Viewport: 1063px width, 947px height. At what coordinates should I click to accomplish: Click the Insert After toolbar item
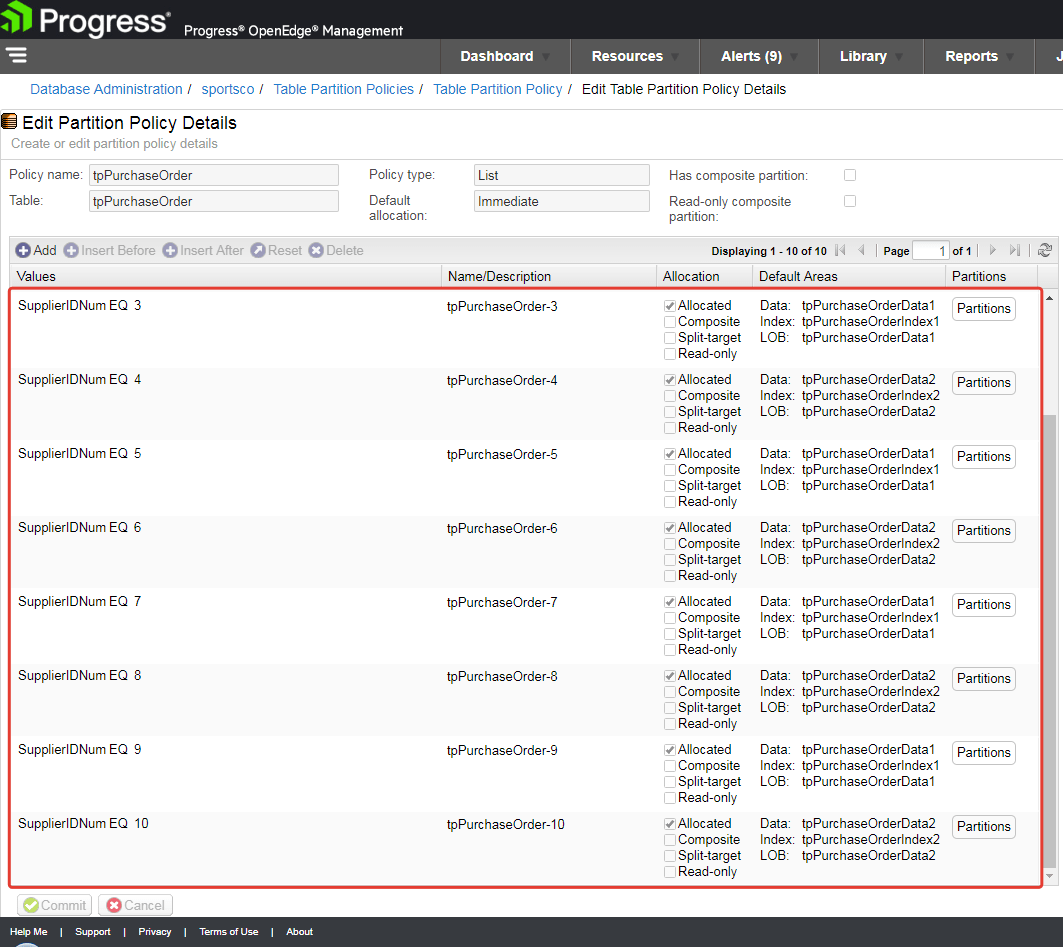(x=203, y=250)
